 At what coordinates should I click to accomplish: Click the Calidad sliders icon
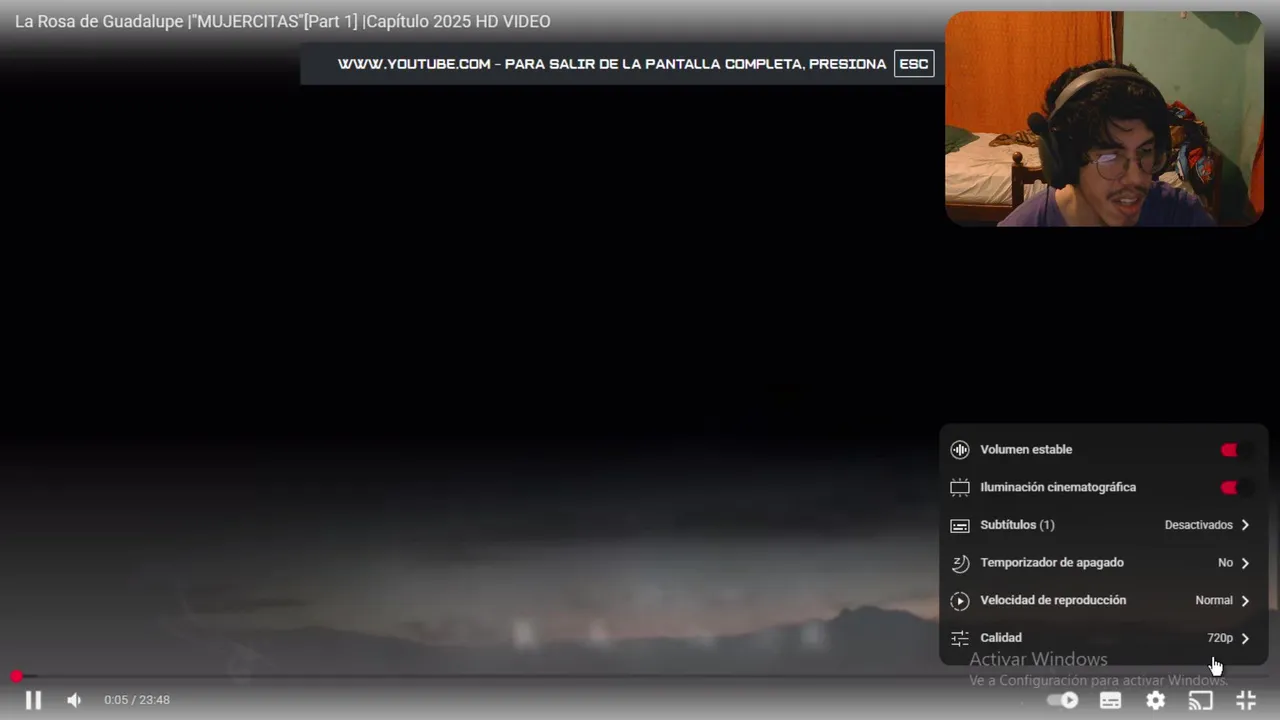[960, 638]
